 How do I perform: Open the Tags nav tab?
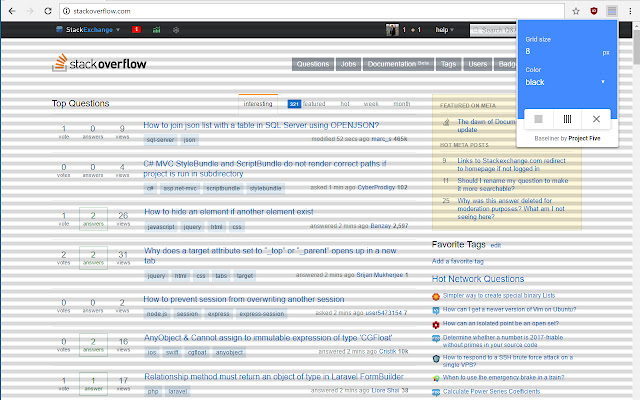(448, 64)
